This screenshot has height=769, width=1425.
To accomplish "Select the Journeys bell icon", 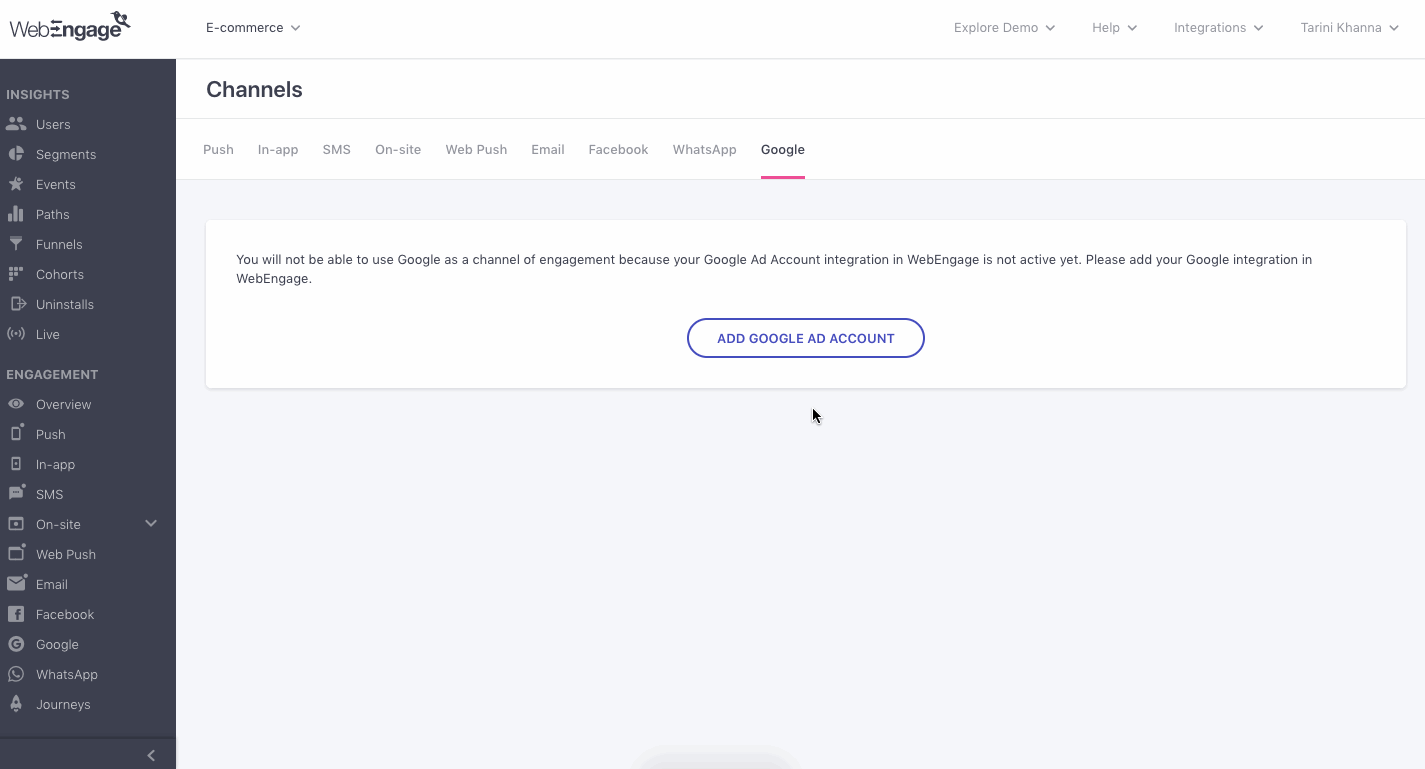I will coord(14,704).
